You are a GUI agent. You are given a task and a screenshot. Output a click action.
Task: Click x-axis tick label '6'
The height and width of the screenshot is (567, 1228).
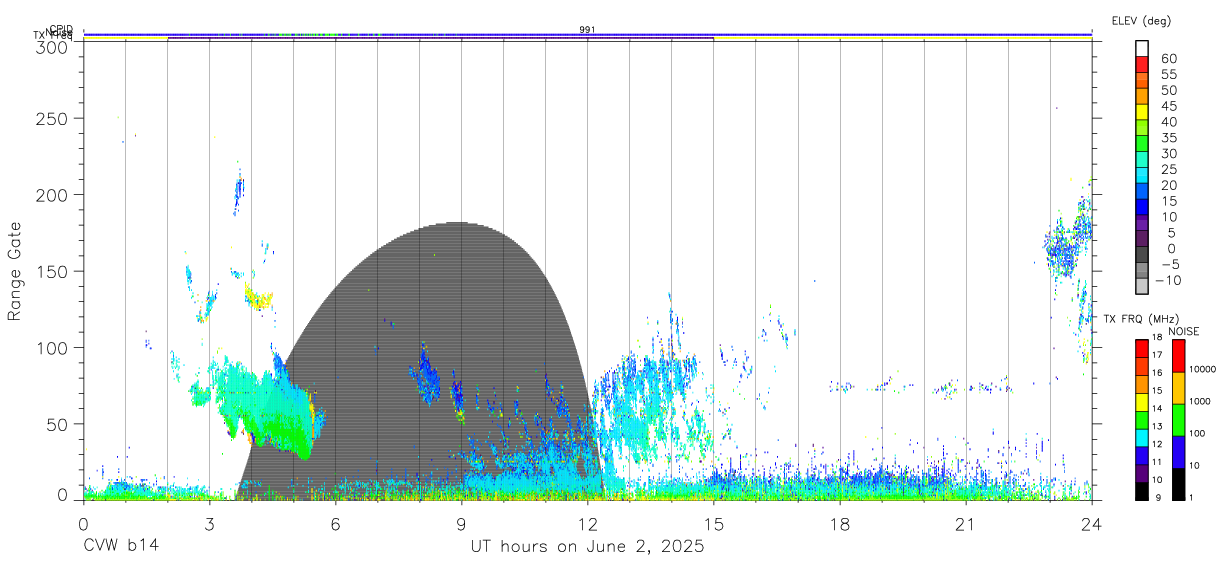coord(335,524)
